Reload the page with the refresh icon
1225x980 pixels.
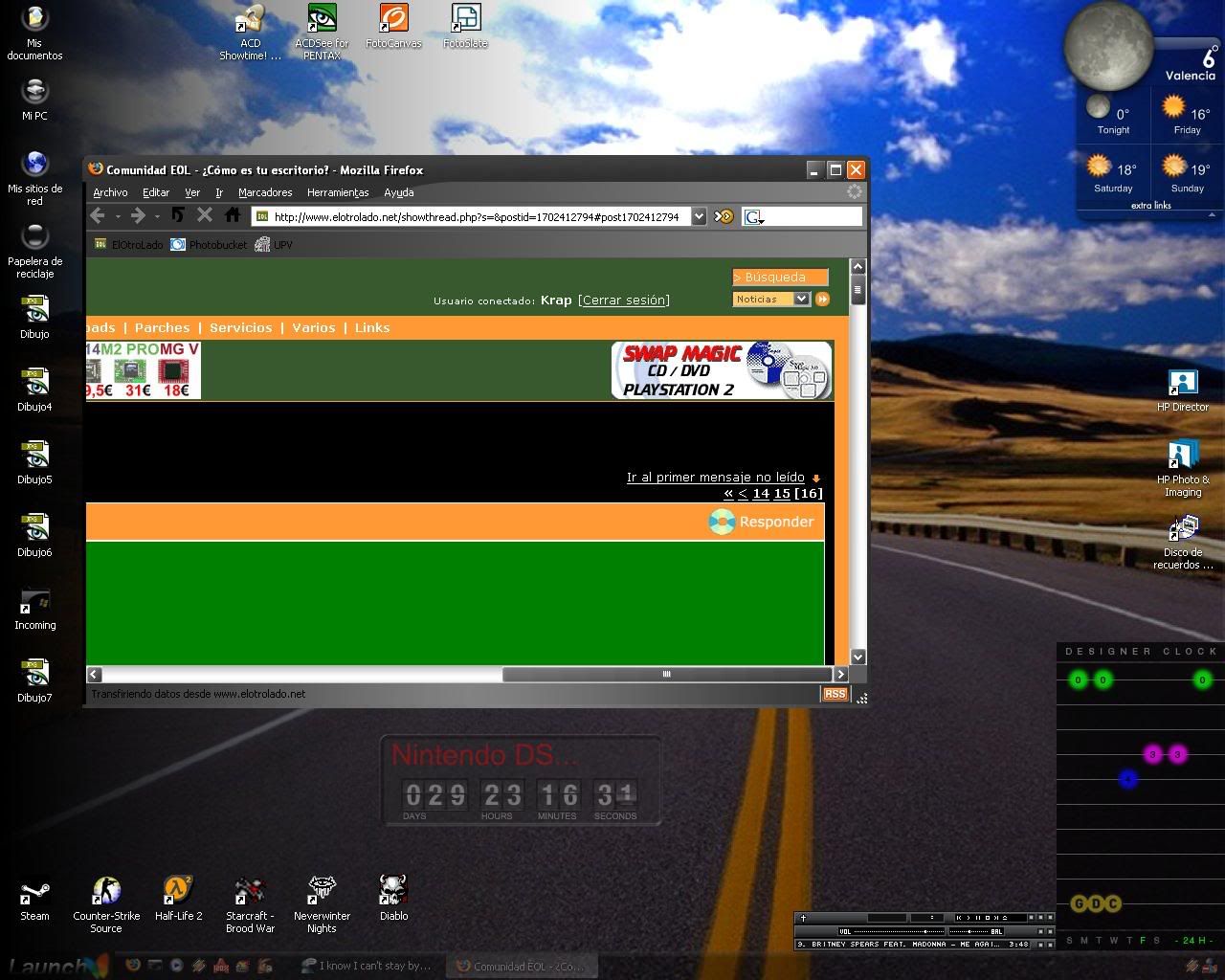pos(178,215)
